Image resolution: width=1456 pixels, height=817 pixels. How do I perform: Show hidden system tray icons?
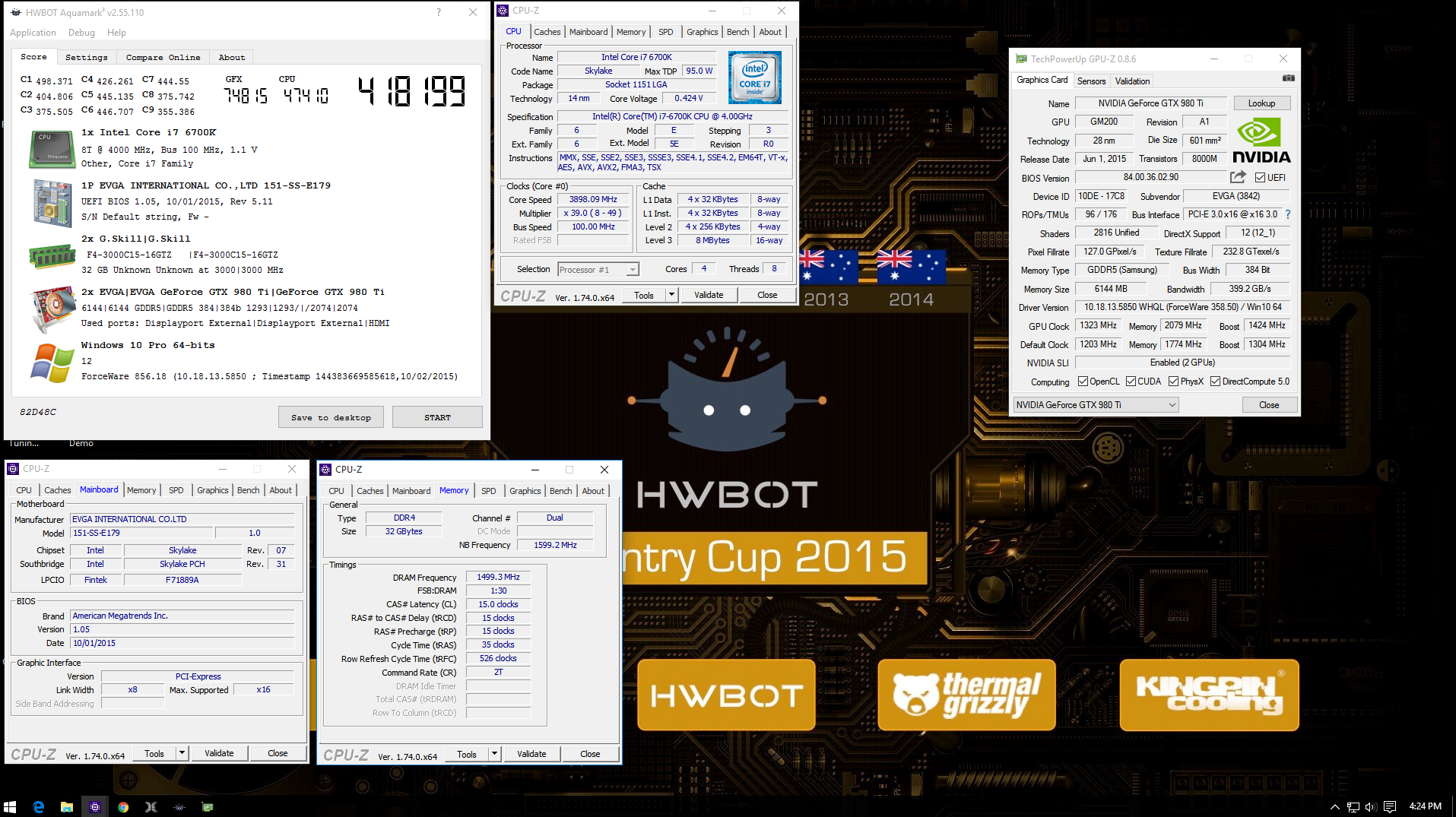[1334, 806]
